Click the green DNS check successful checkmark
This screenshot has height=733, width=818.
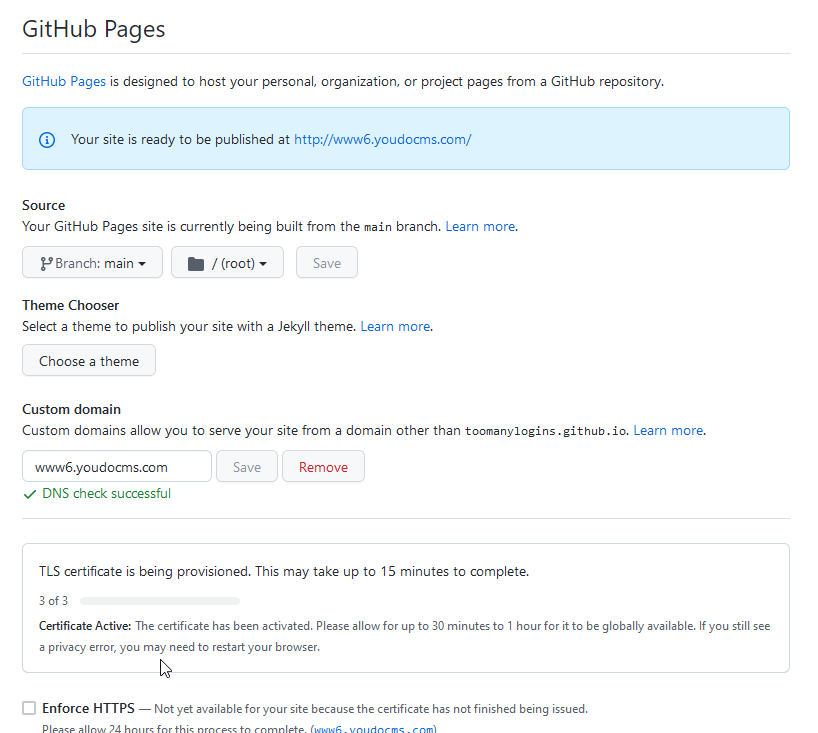(x=30, y=494)
